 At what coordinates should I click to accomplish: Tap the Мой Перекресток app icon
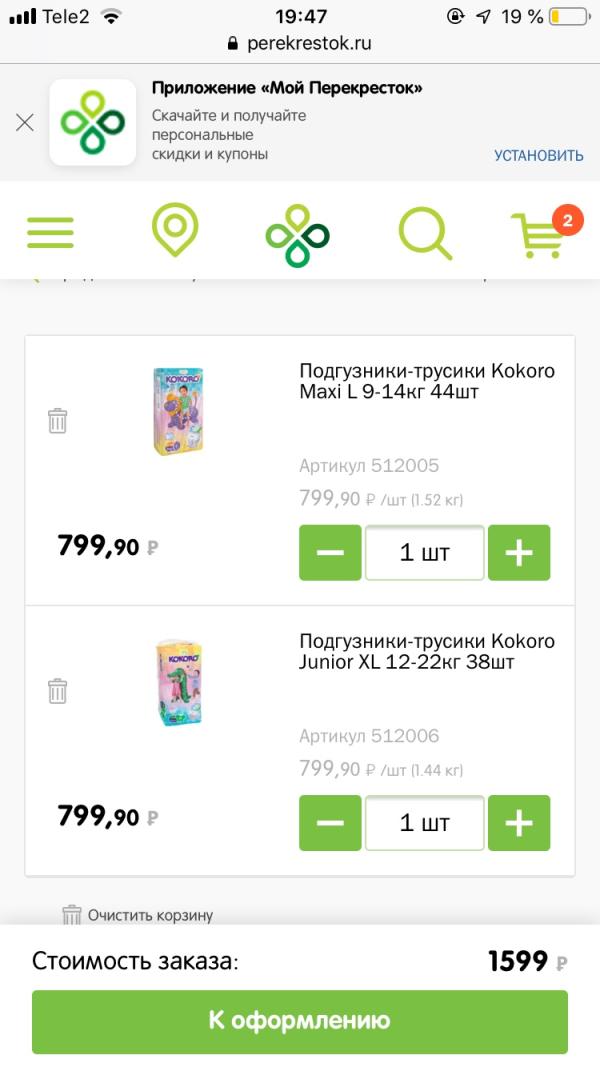[93, 122]
